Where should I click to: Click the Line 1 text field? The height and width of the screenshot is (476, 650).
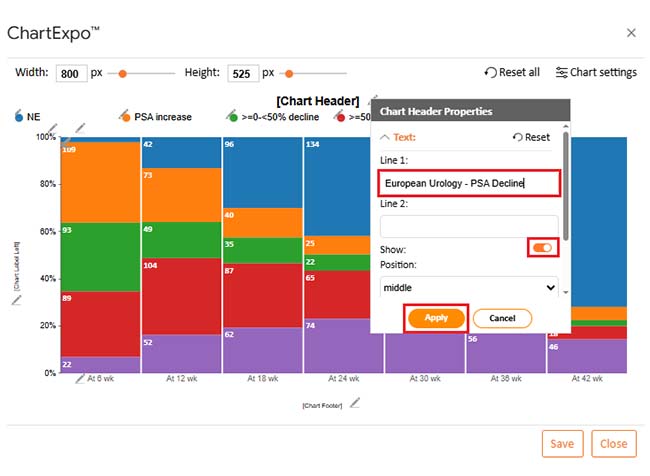click(x=468, y=184)
